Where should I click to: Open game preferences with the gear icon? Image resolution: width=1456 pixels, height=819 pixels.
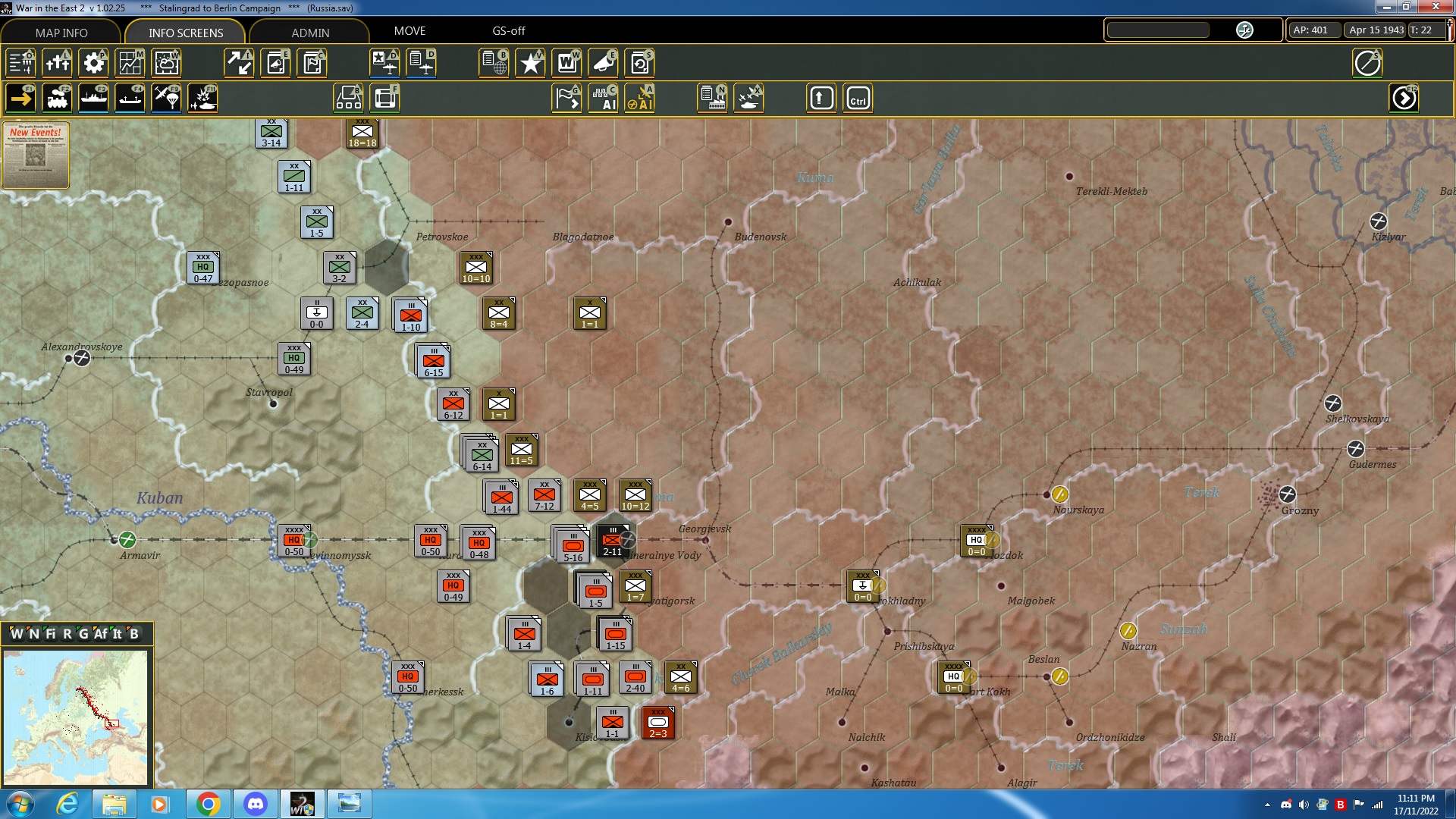click(93, 63)
